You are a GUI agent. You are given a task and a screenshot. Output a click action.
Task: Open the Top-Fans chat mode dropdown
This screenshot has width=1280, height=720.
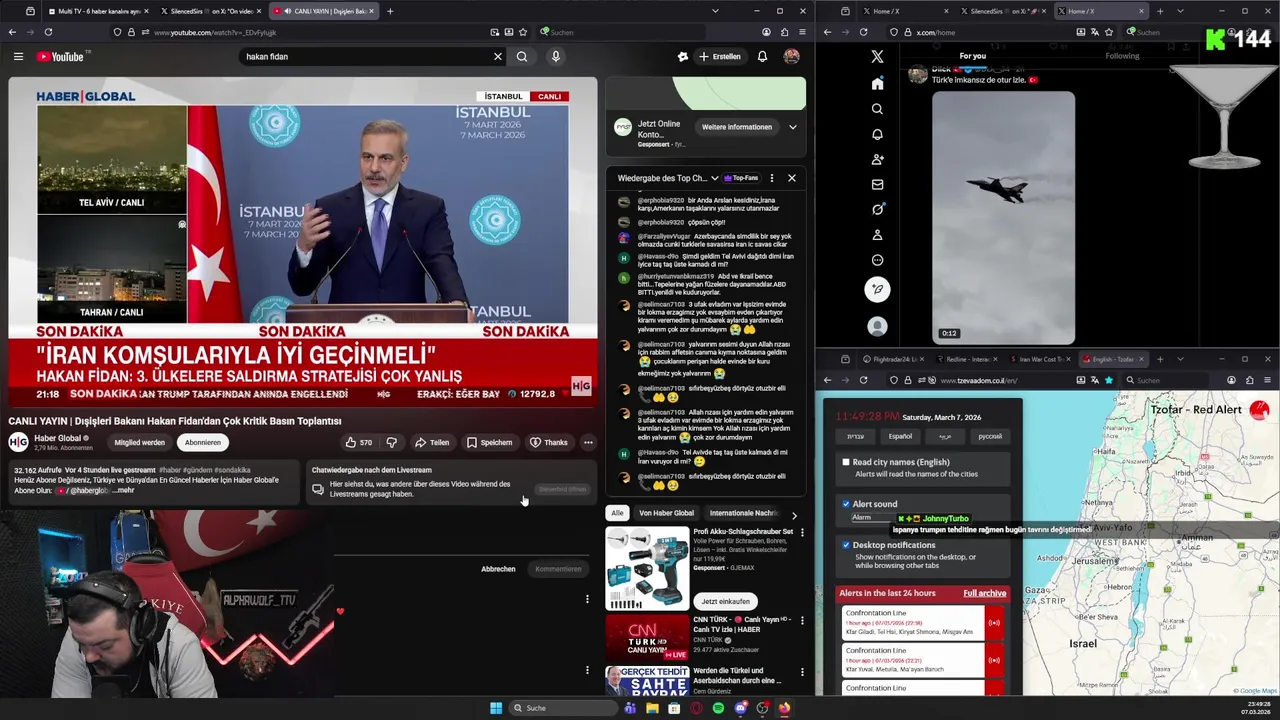point(741,178)
